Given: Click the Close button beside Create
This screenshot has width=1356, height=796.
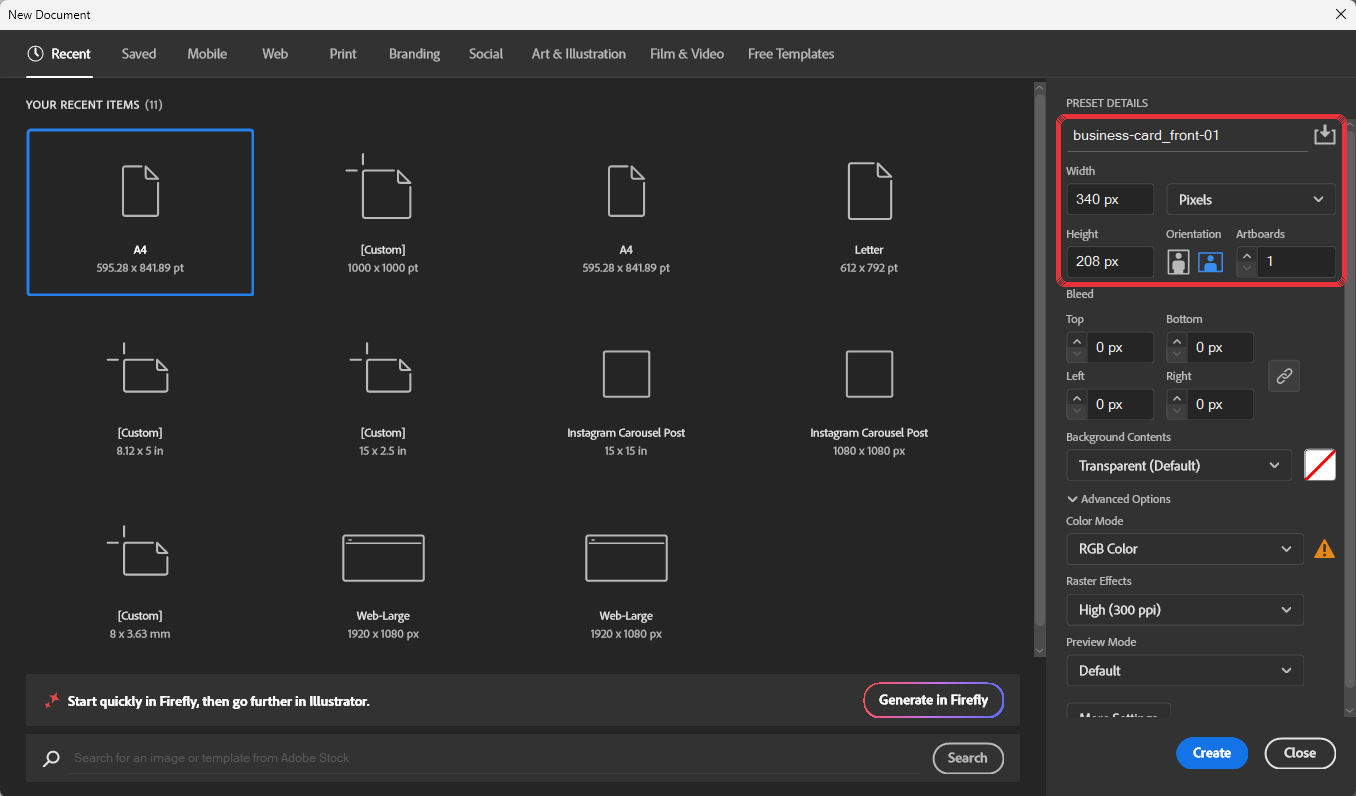Looking at the screenshot, I should coord(1300,753).
